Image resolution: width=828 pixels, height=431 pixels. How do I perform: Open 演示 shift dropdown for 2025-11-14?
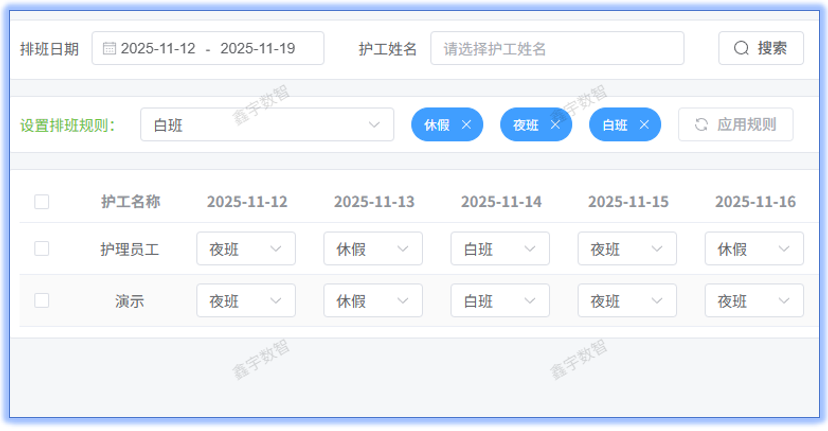tap(500, 301)
